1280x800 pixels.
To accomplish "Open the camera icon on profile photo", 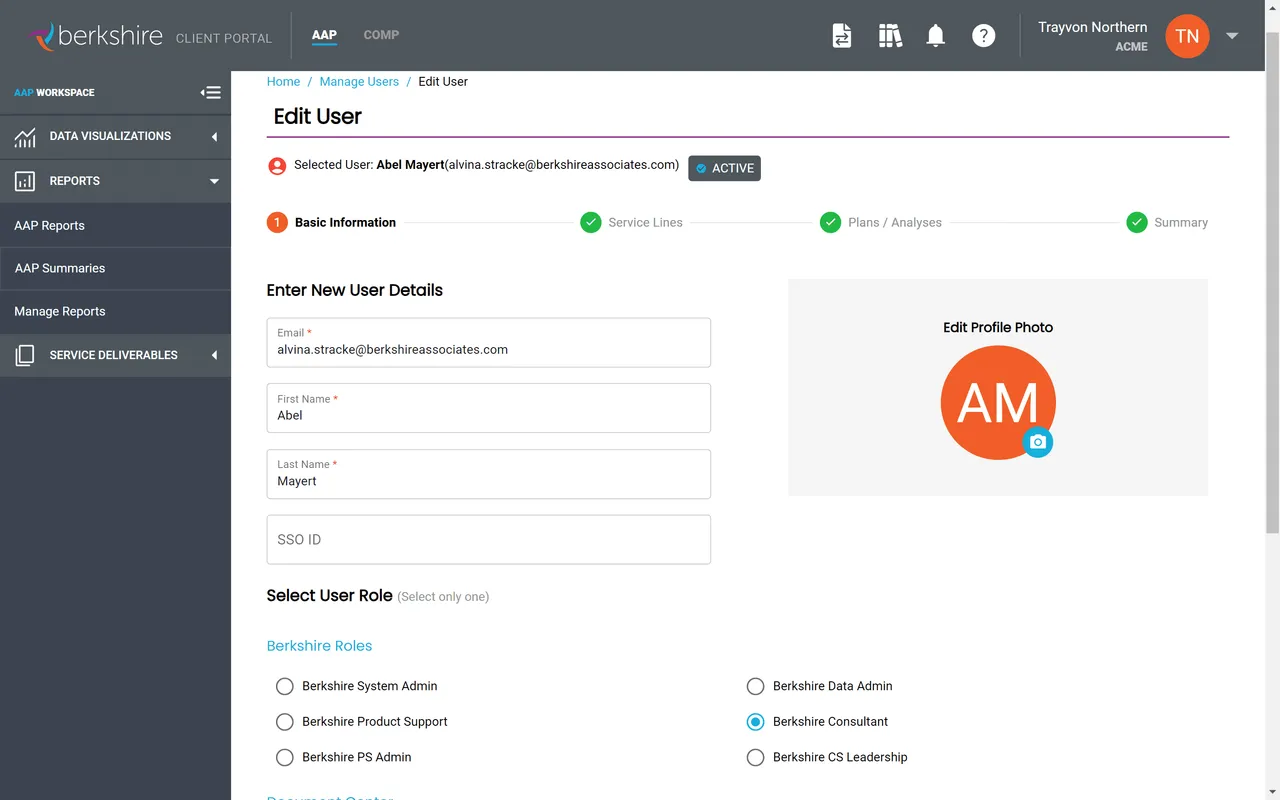I will click(1038, 442).
